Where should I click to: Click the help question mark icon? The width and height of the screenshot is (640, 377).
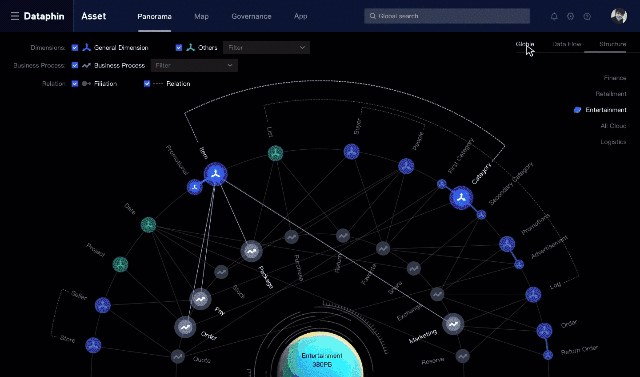[x=587, y=16]
